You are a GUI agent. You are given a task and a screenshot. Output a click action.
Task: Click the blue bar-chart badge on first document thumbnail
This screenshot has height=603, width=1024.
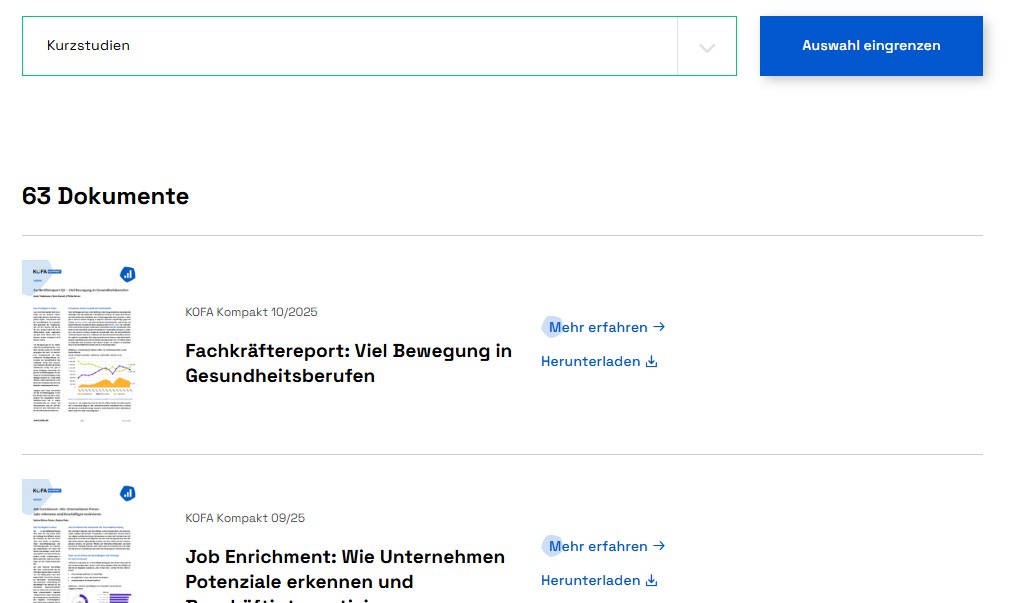[126, 273]
